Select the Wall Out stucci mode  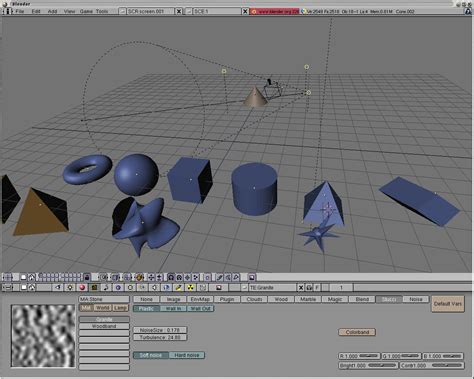click(x=200, y=308)
